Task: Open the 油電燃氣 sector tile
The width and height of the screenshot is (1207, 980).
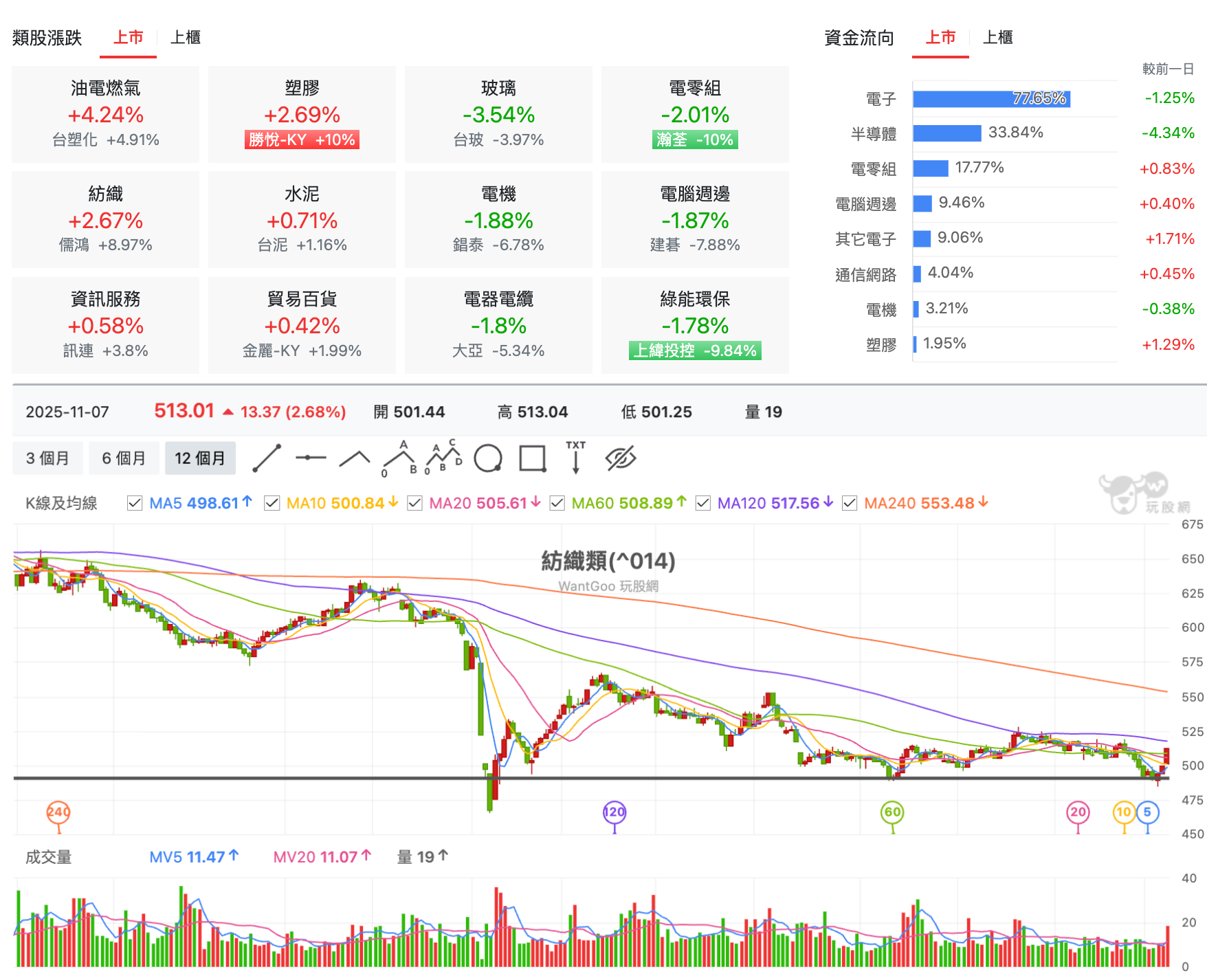Action: (106, 114)
